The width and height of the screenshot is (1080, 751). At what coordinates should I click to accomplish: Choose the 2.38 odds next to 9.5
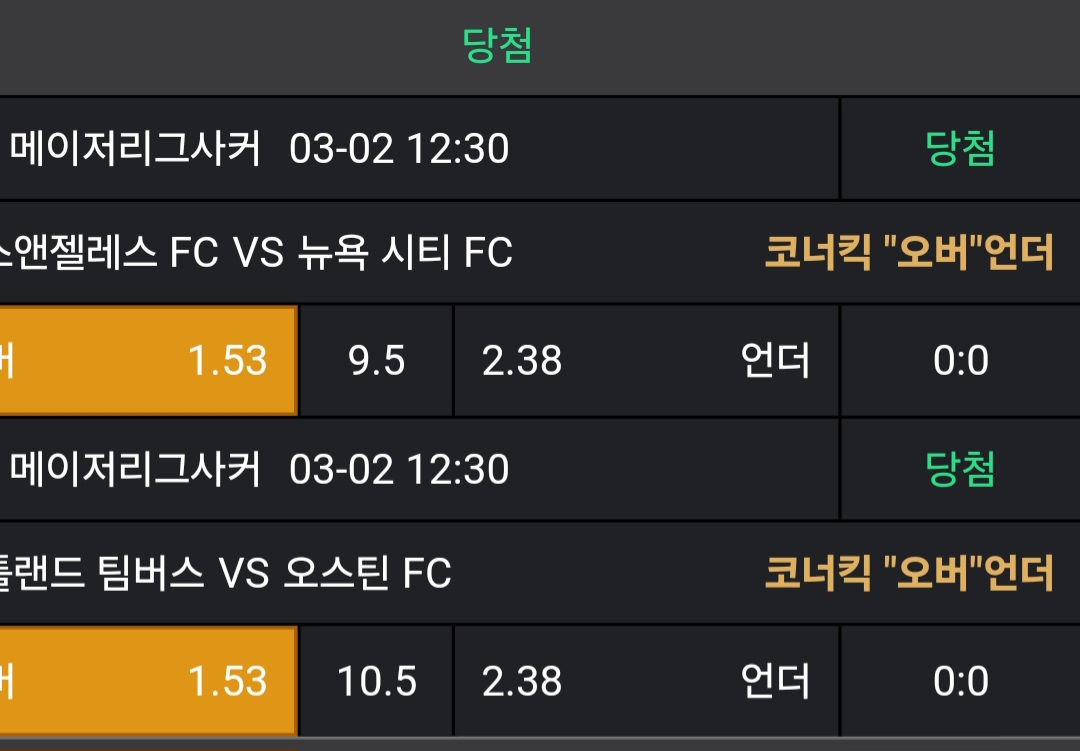(x=522, y=361)
